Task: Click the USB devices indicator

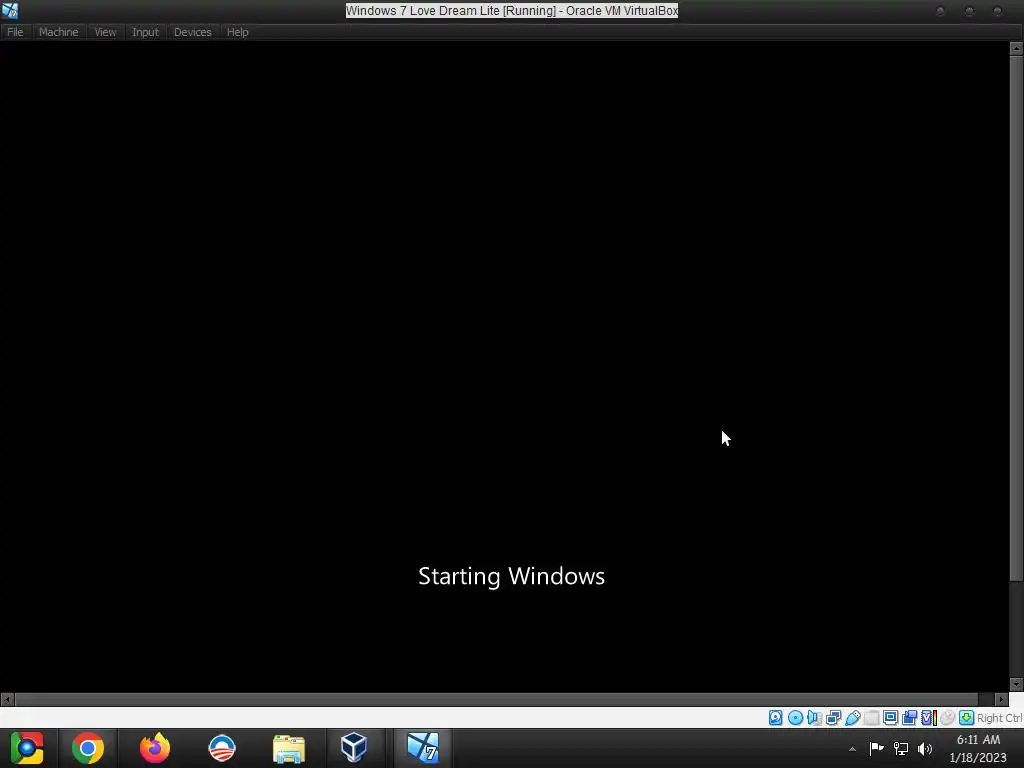Action: [x=852, y=718]
